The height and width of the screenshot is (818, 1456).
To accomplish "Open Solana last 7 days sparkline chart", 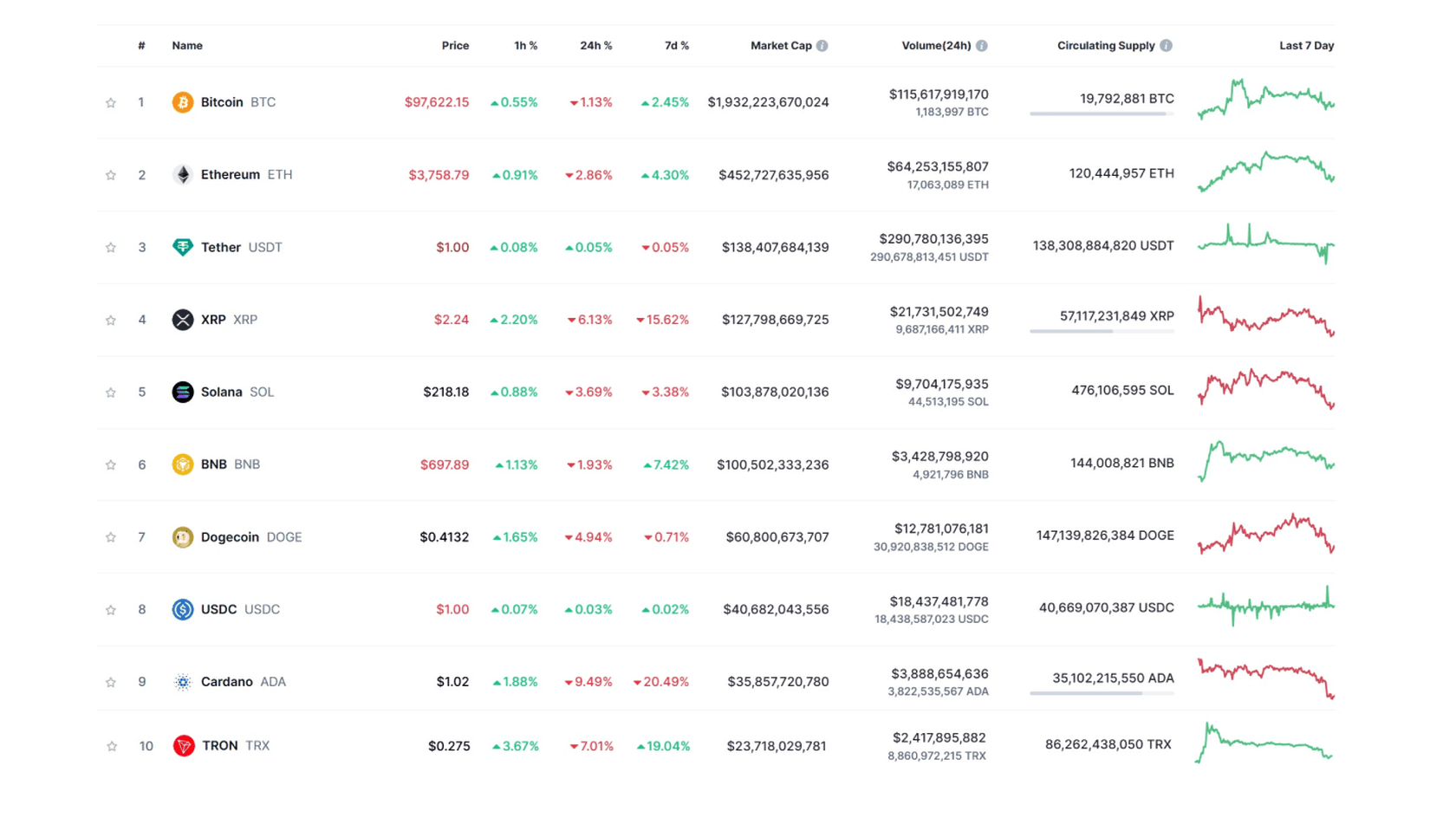I will [1266, 389].
